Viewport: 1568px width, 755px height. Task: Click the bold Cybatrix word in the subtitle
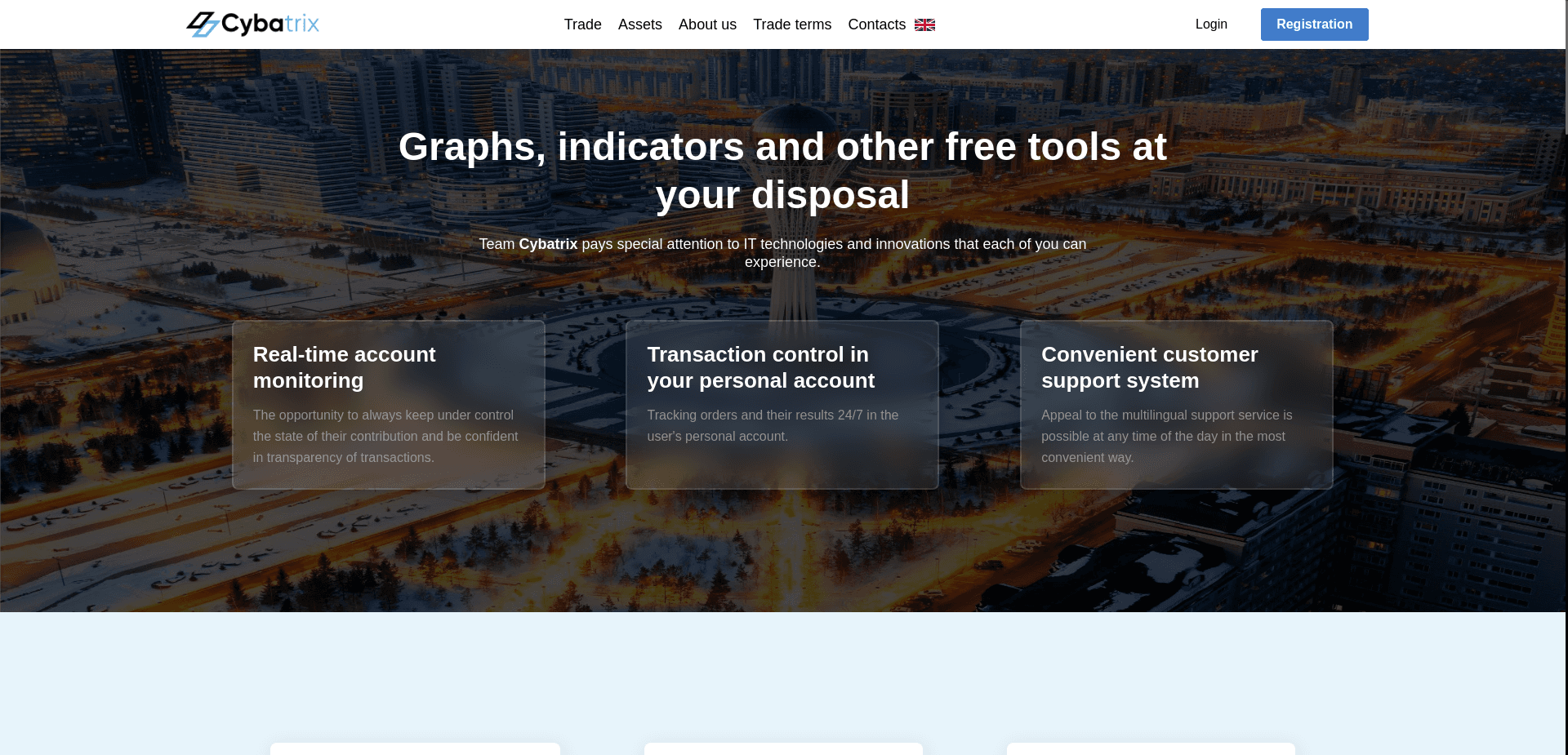pos(548,244)
